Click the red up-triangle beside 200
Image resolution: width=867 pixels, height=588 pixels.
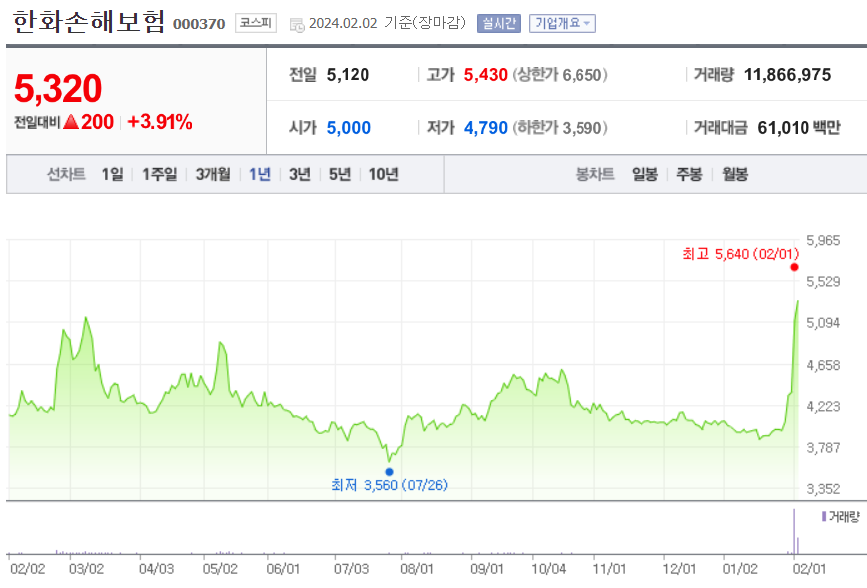pos(71,122)
